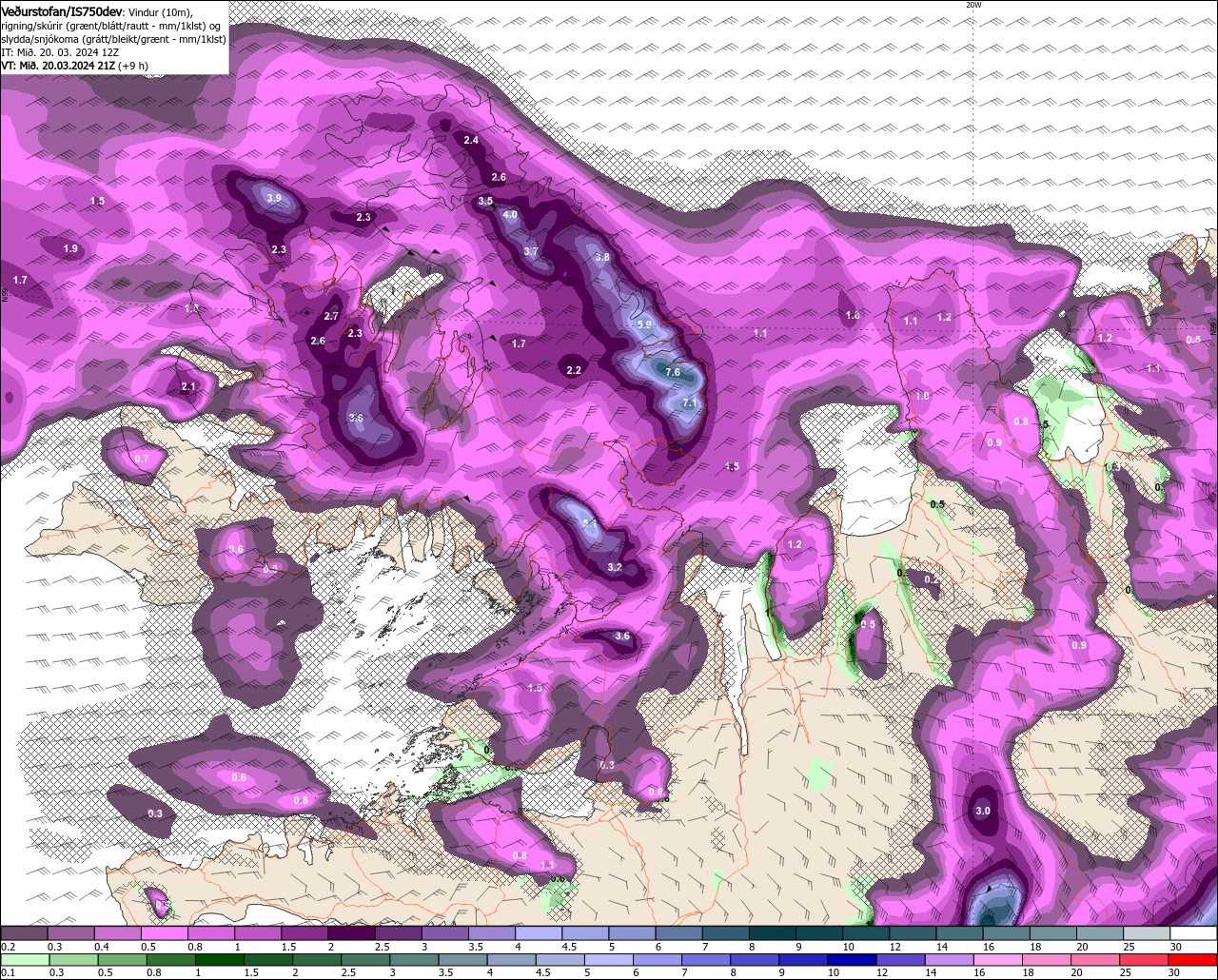Viewport: 1218px width, 980px height.
Task: Select the 'slydda/snjókoma' legend description line
Action: tap(113, 39)
